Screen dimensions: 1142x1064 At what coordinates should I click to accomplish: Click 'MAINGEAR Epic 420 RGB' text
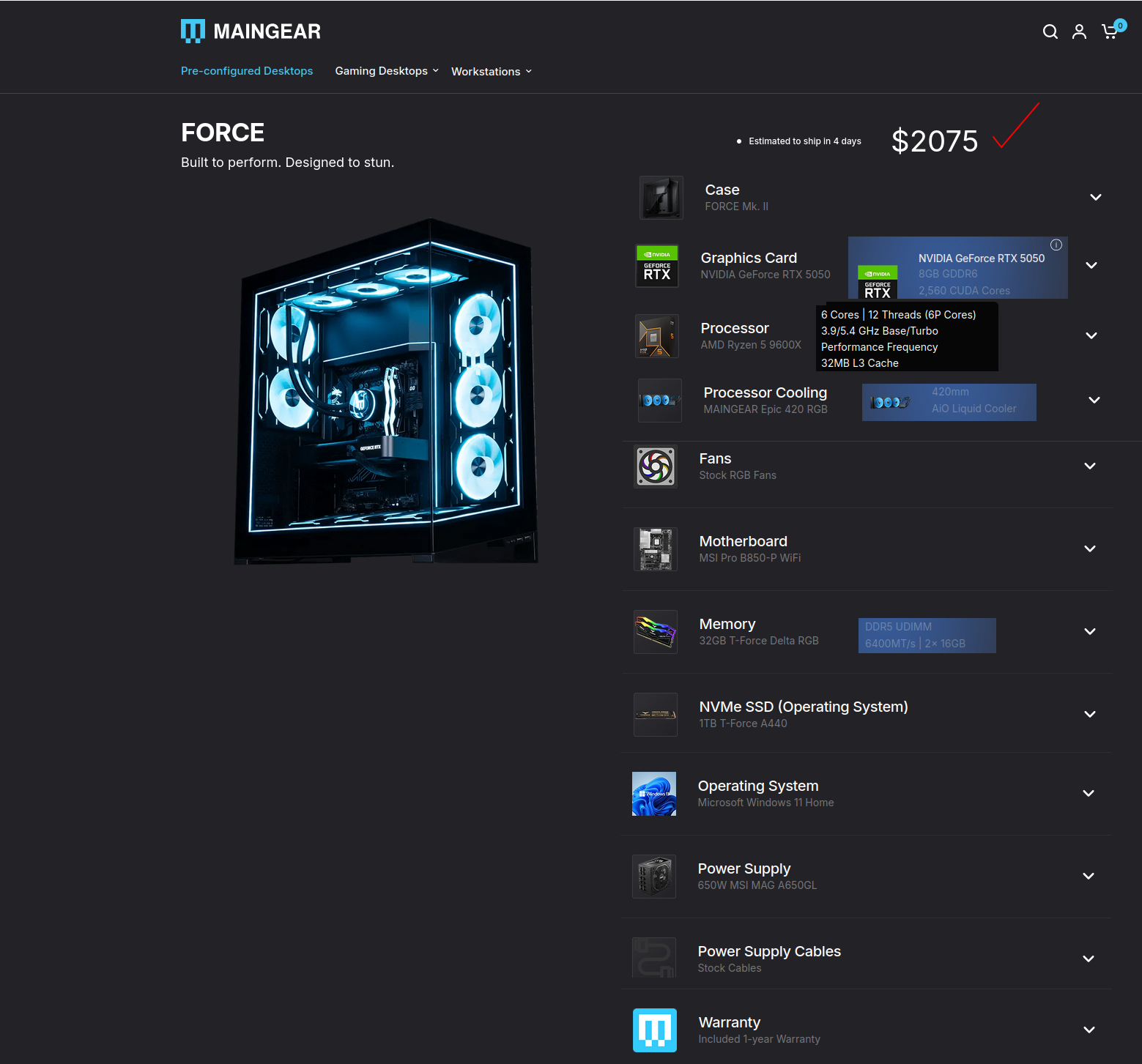pyautogui.click(x=765, y=409)
